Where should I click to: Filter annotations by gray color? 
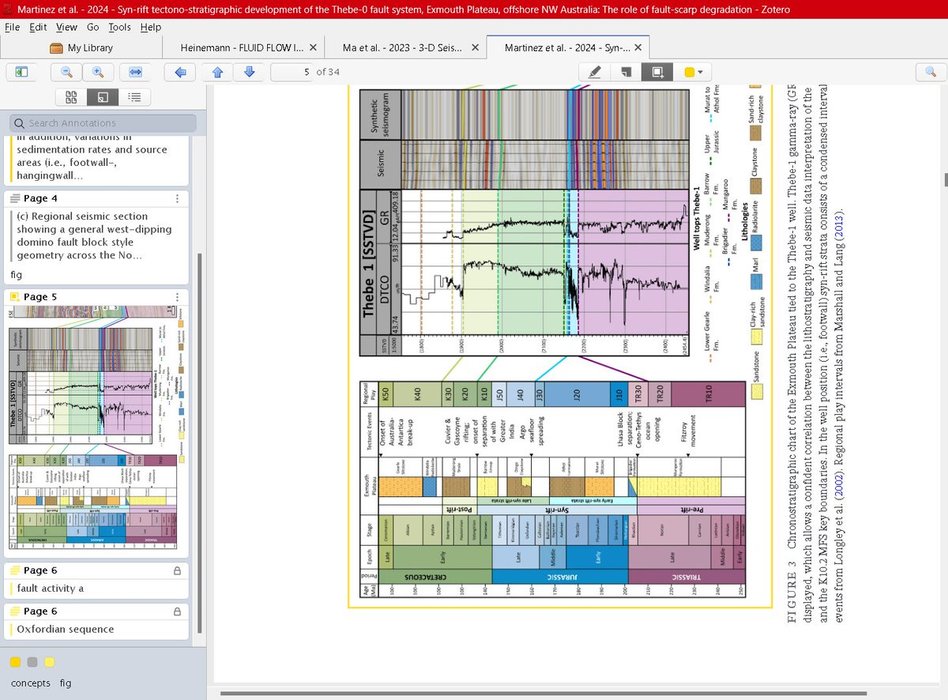pos(32,662)
